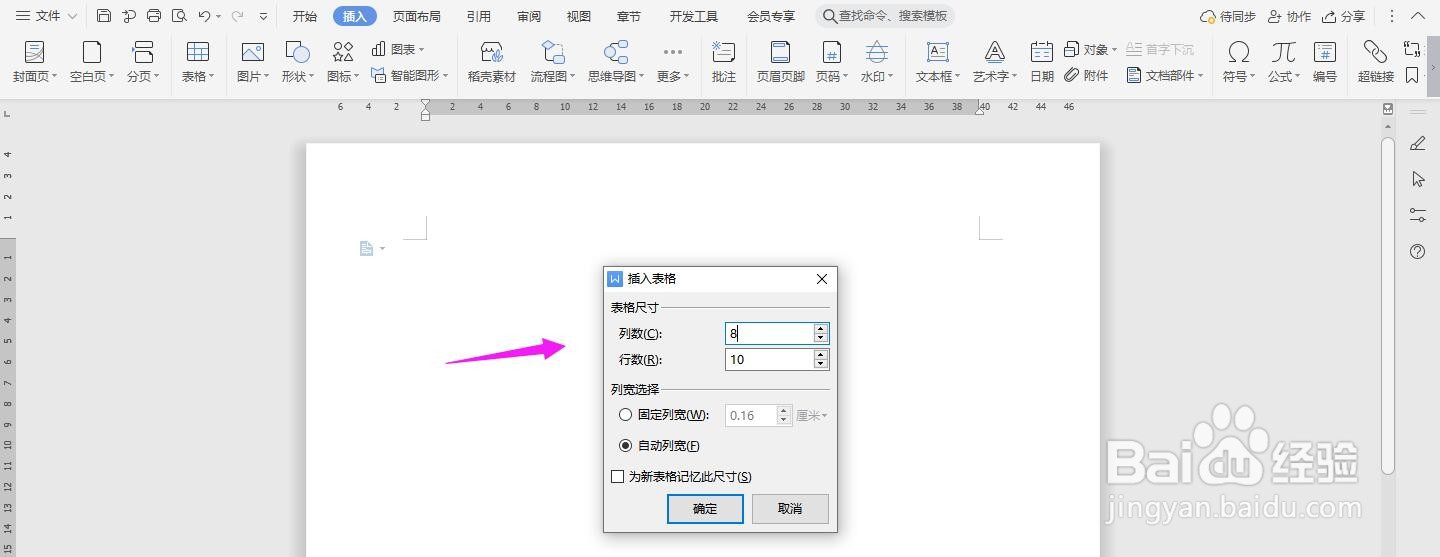Click the 行数 rows input field
Image resolution: width=1440 pixels, height=557 pixels.
coord(769,359)
